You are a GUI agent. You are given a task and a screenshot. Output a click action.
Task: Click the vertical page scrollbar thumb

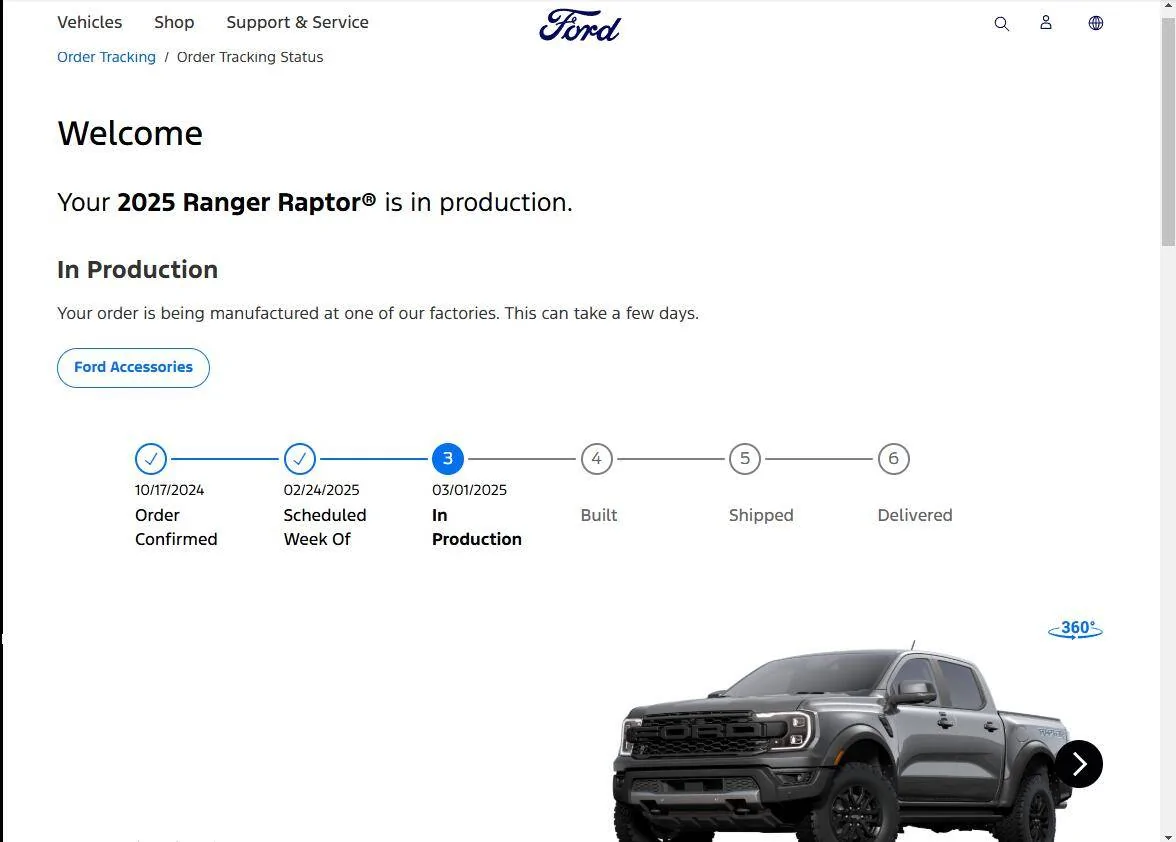1168,131
